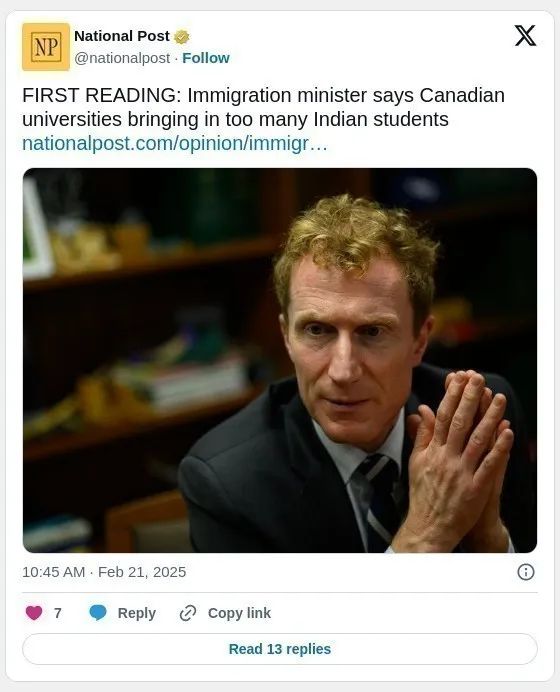This screenshot has height=692, width=560.
Task: Click the gold verified badge
Action: point(181,37)
